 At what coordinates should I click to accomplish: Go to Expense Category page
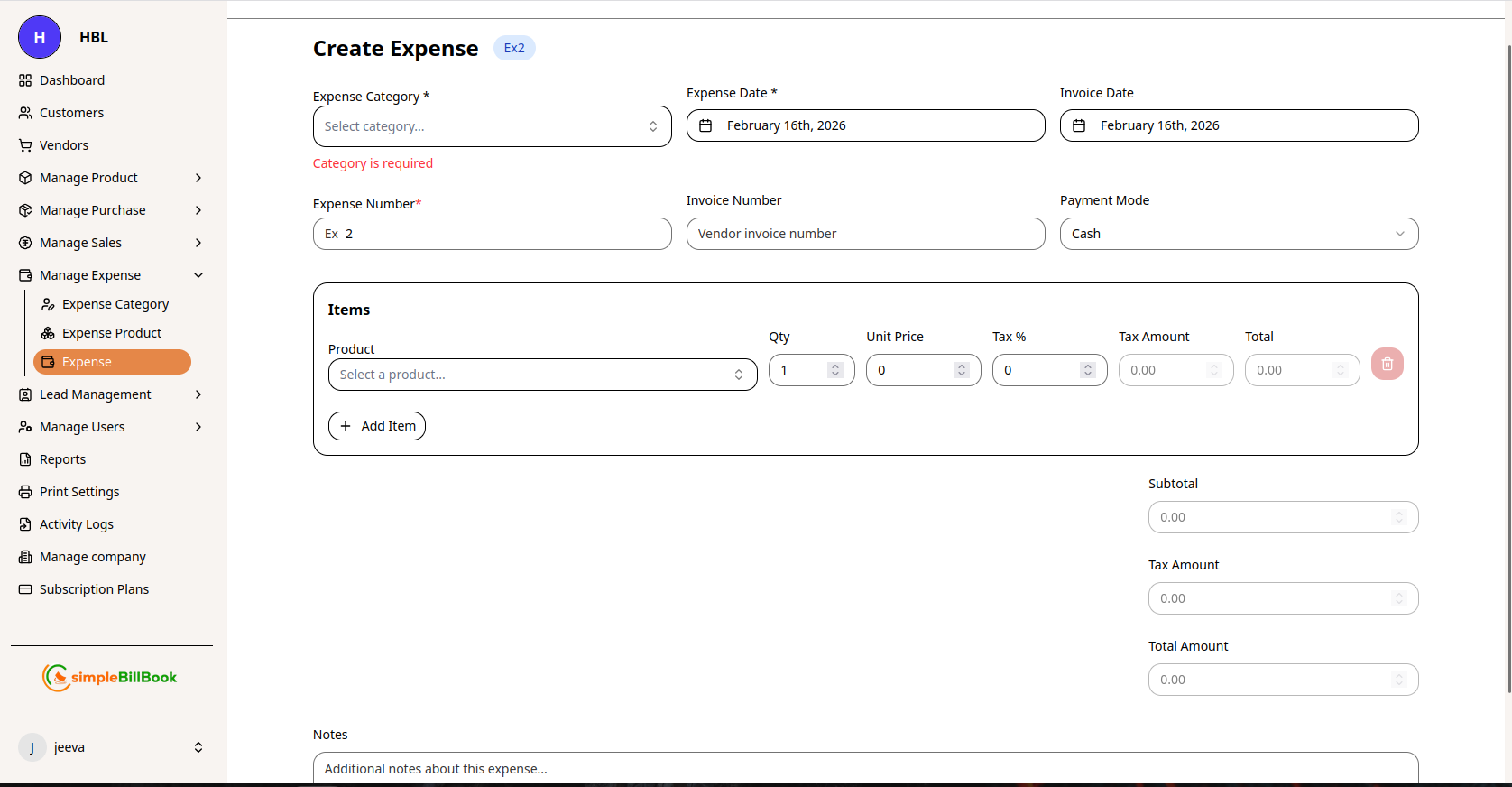pos(115,304)
